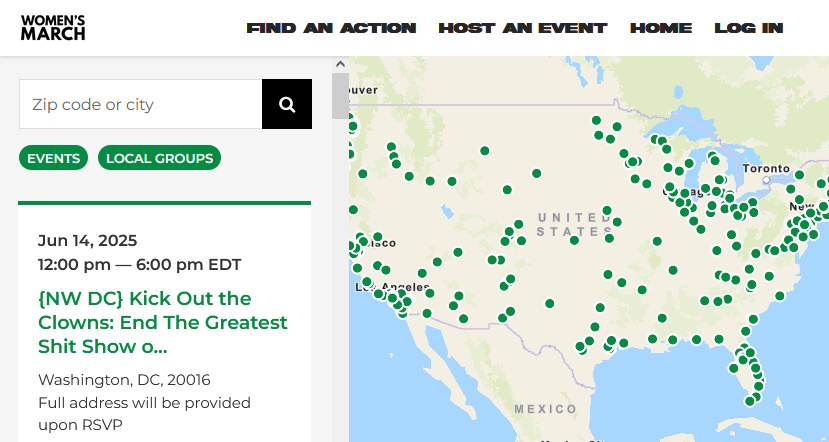The height and width of the screenshot is (442, 829).
Task: Click the Washington, DC, 20016 address text
Action: pyautogui.click(x=124, y=380)
